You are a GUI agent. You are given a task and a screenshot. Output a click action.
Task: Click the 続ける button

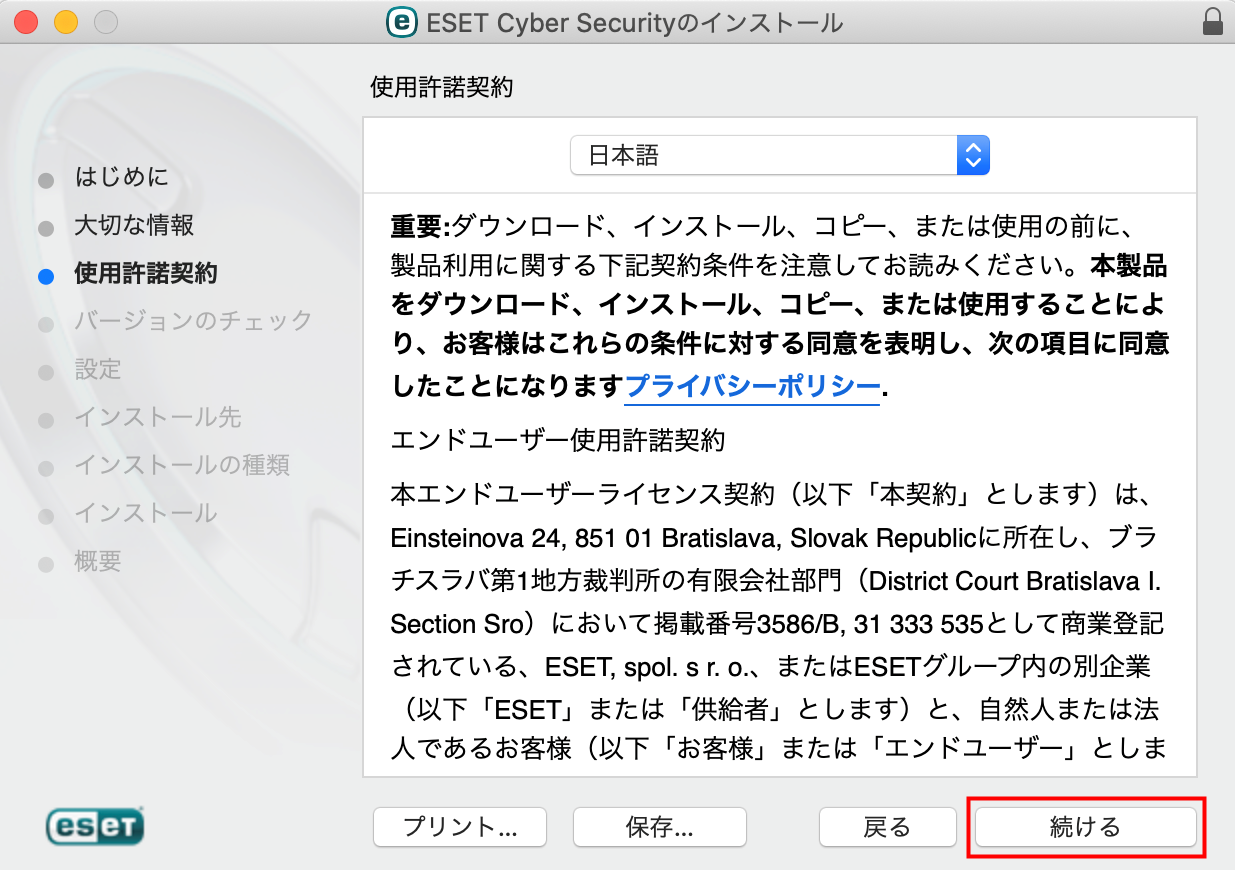1085,827
